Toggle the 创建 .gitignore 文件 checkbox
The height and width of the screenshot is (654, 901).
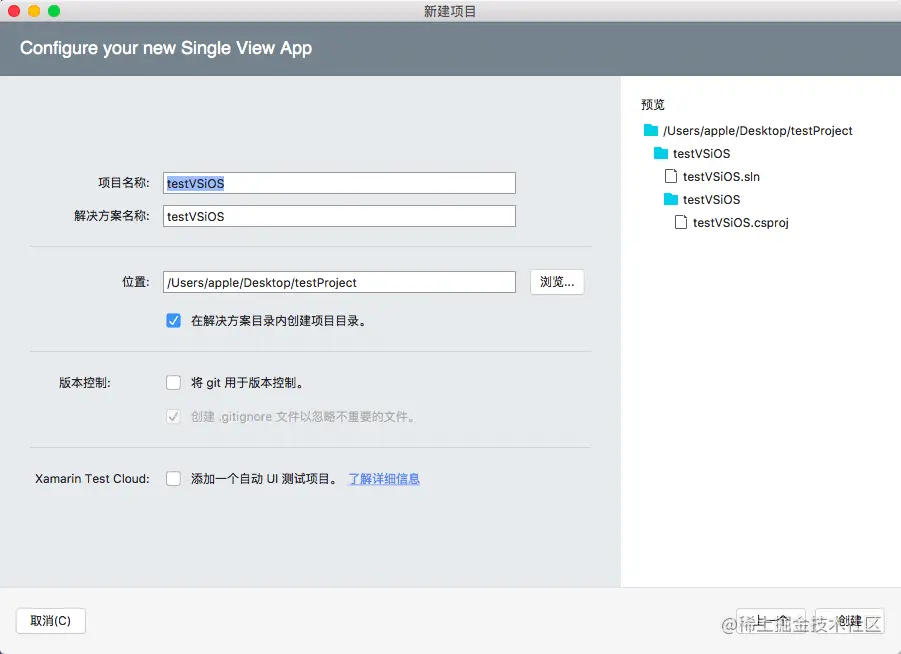point(174,416)
